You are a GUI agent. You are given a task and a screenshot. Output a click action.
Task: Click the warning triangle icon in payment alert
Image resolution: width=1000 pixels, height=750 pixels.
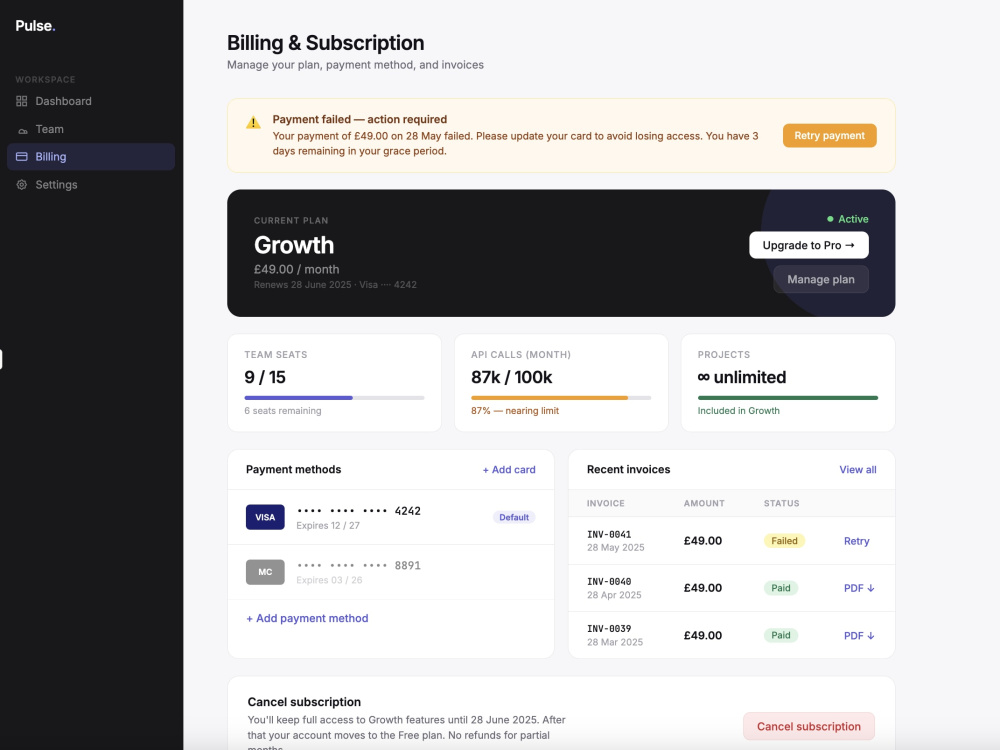click(253, 122)
